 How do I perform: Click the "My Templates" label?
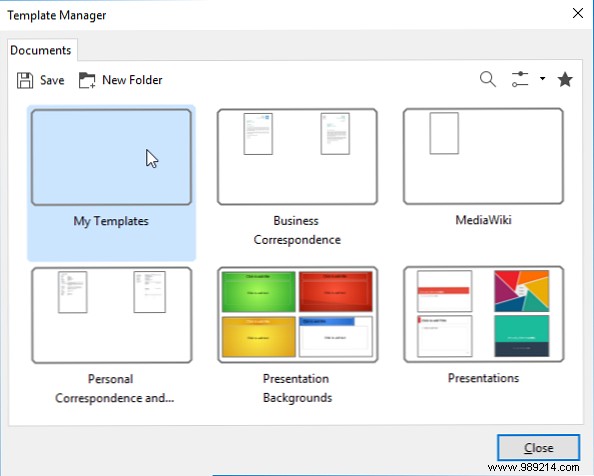click(111, 221)
